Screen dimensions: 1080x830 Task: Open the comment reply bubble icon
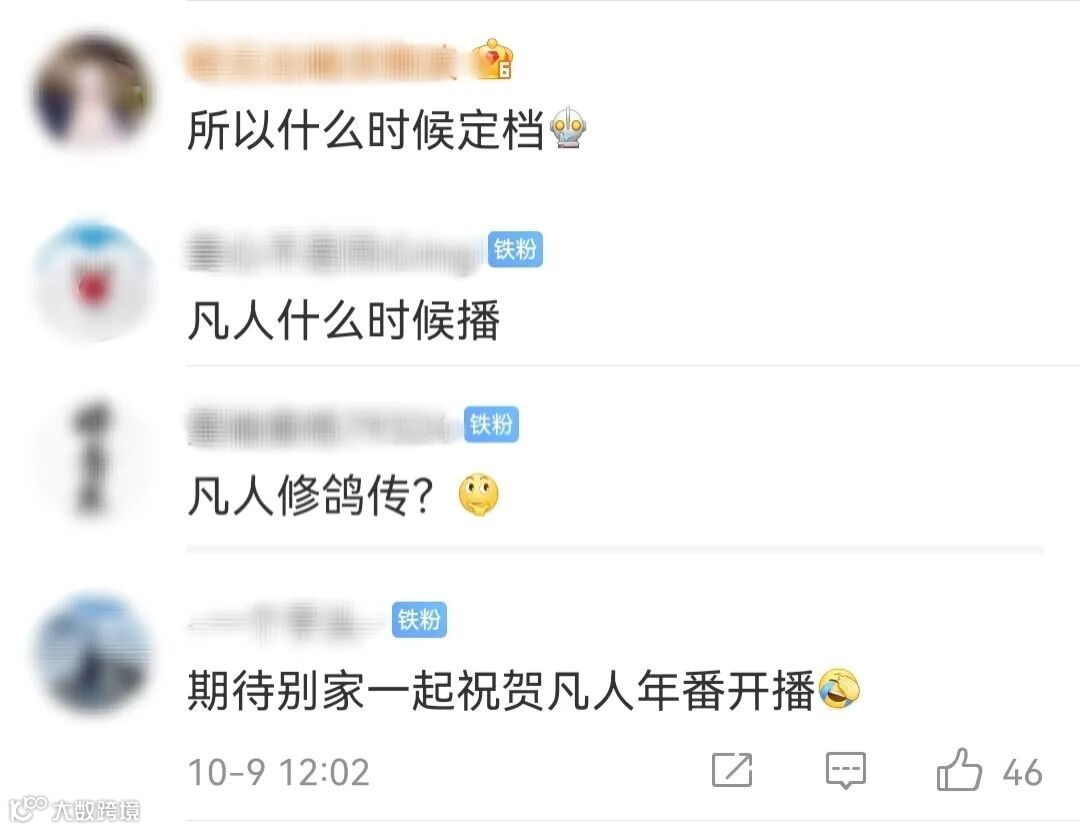846,770
